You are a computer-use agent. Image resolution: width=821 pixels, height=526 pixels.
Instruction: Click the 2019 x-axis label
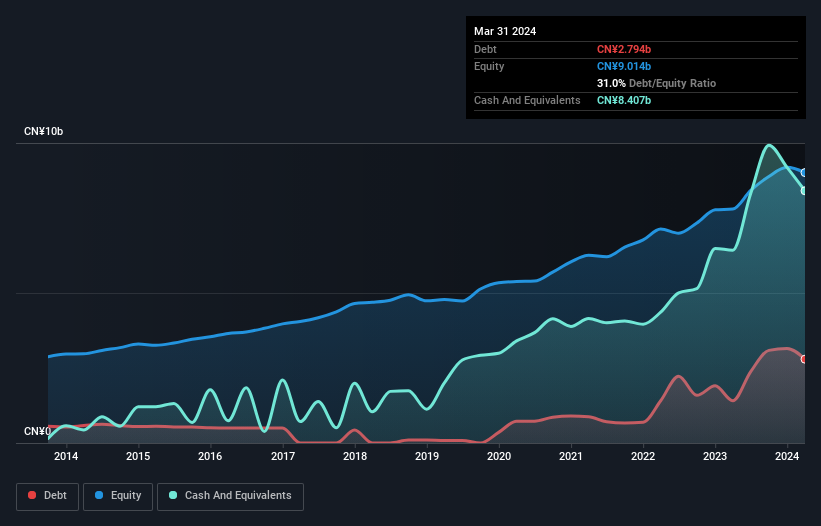[x=427, y=456]
